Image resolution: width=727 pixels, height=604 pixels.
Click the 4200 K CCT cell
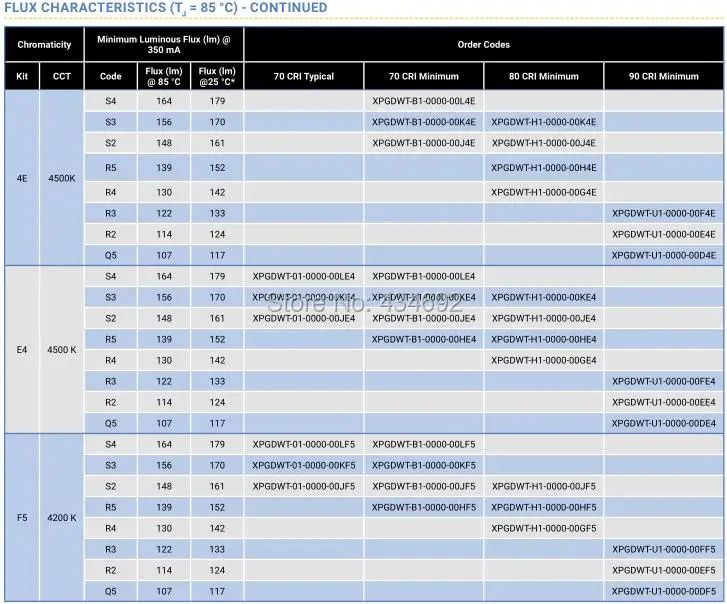[x=62, y=518]
